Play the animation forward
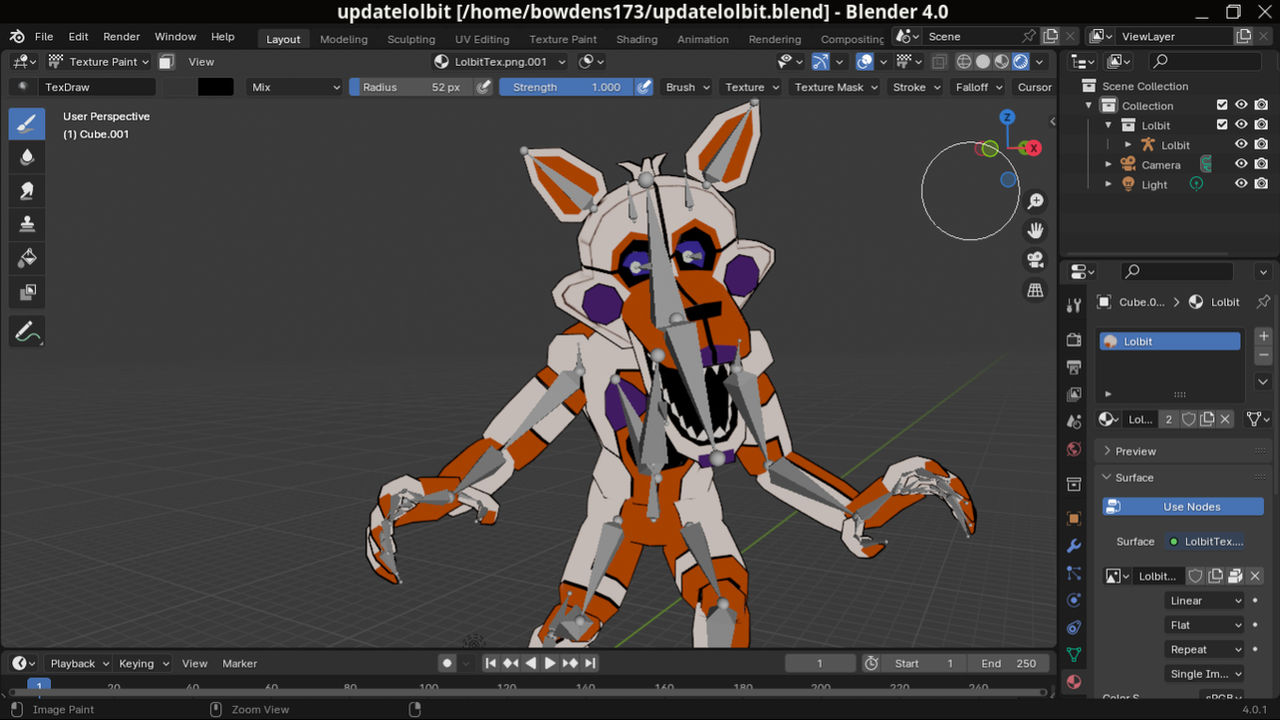Viewport: 1280px width, 720px height. [x=550, y=663]
